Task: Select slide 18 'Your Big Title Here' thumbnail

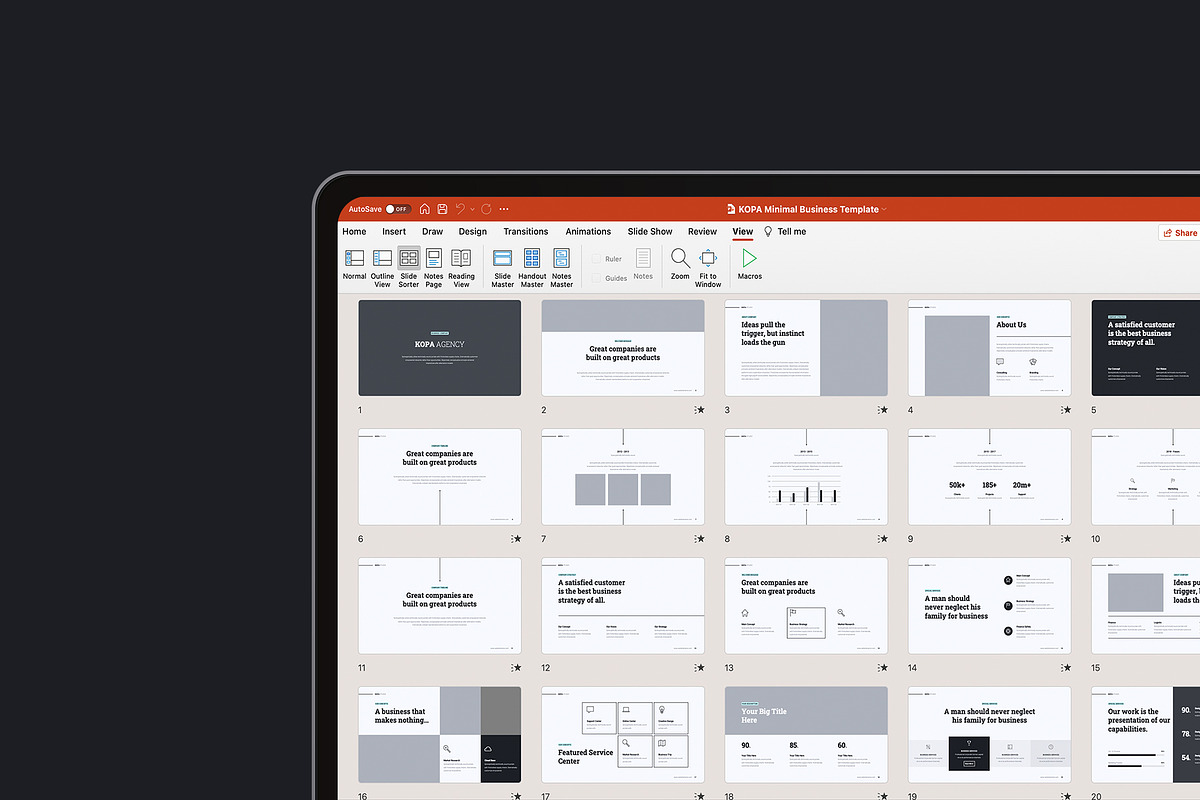Action: click(x=806, y=735)
